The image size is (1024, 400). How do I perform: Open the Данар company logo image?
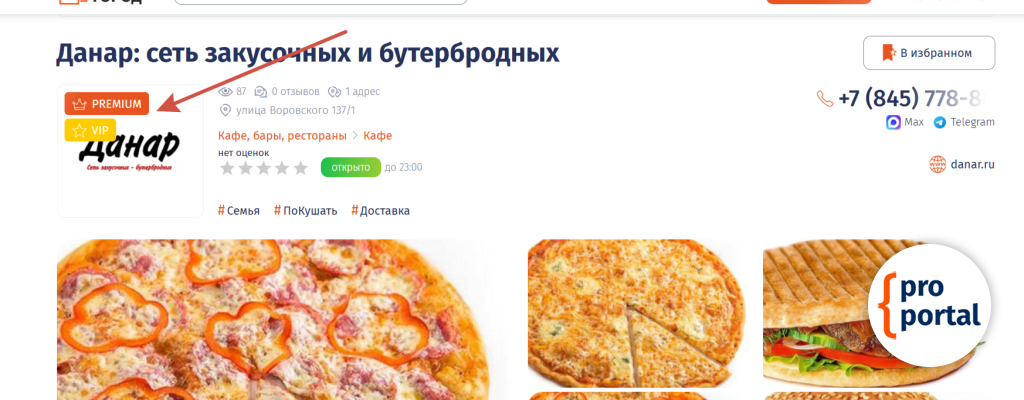click(130, 151)
